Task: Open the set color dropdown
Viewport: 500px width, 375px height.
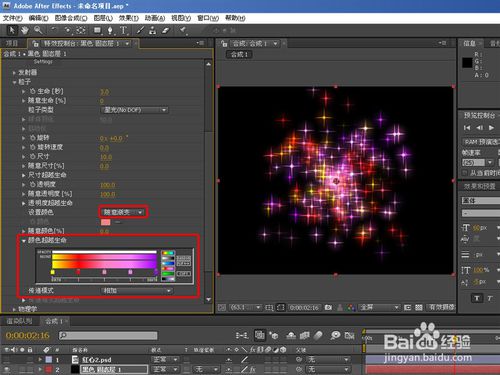Action: pos(123,212)
